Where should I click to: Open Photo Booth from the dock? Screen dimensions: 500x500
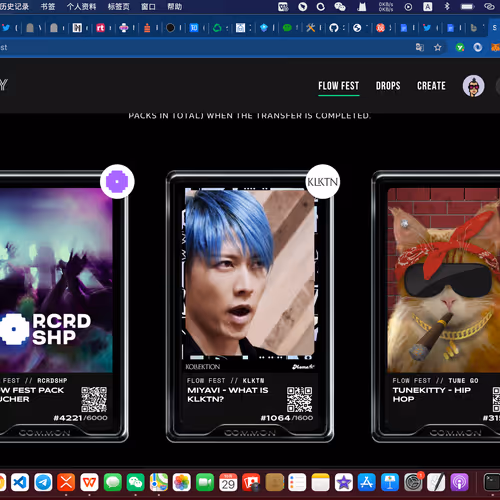tap(251, 482)
